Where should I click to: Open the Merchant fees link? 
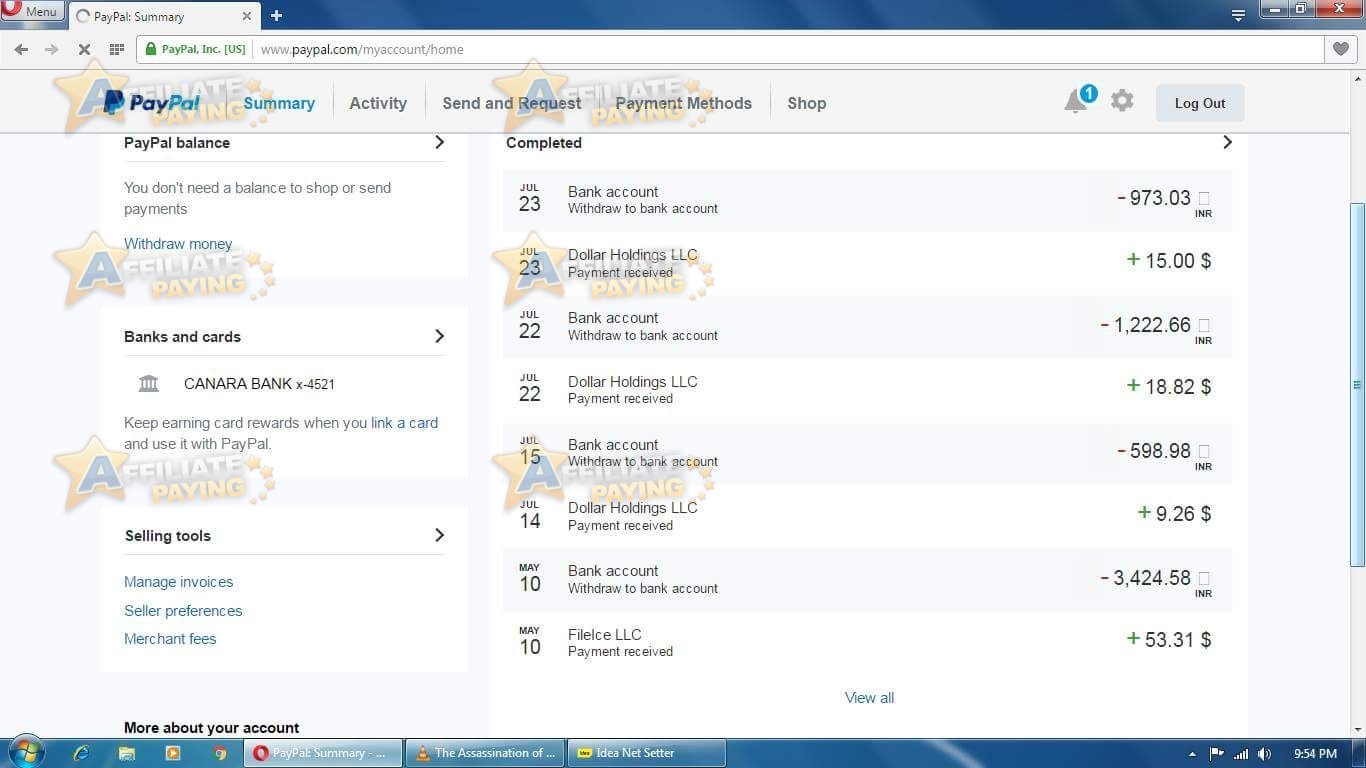point(170,638)
